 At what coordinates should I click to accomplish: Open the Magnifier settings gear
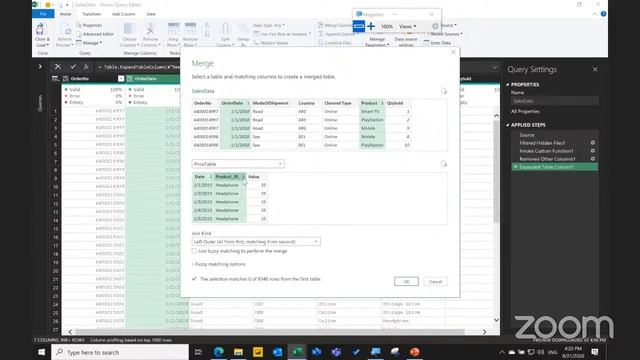(x=435, y=26)
